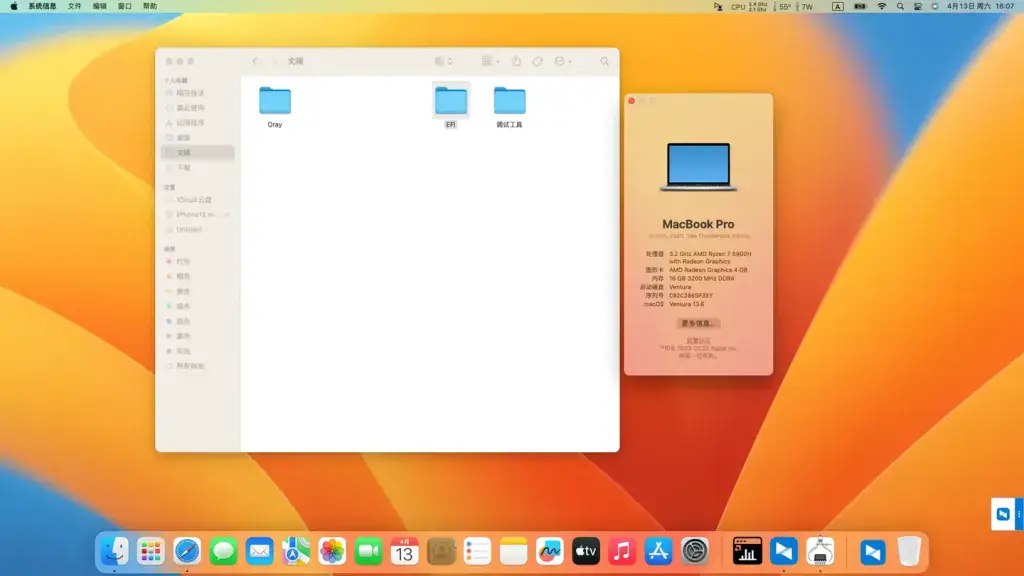Click the Finder search magnifier icon
The width and height of the screenshot is (1024, 576).
tap(605, 61)
